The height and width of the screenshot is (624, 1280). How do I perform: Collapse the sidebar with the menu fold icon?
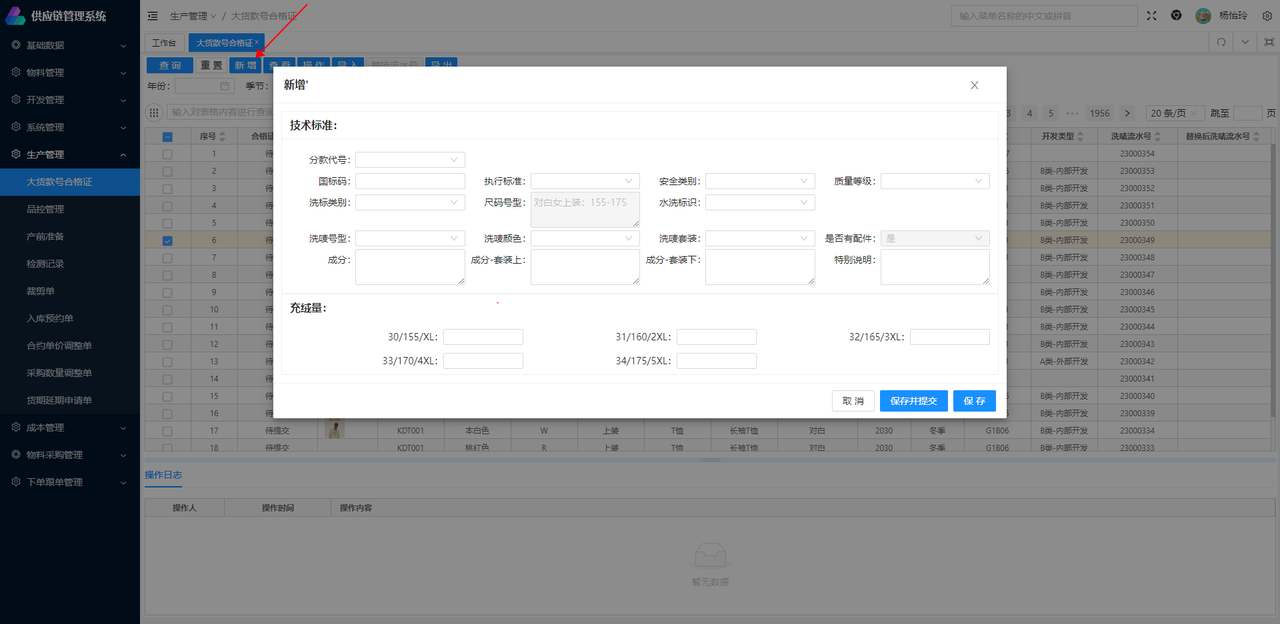[152, 16]
